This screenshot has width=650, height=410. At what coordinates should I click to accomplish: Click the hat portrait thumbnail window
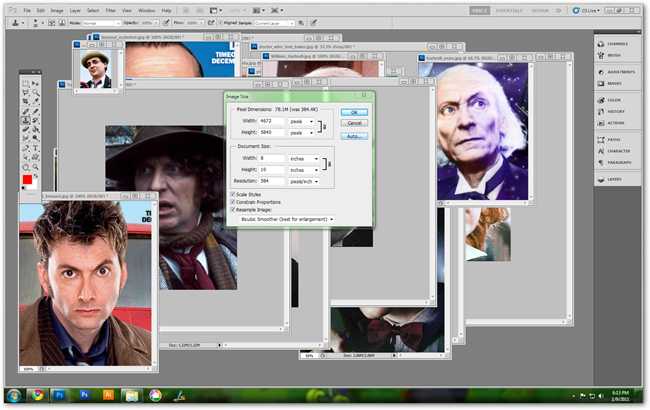pos(96,69)
